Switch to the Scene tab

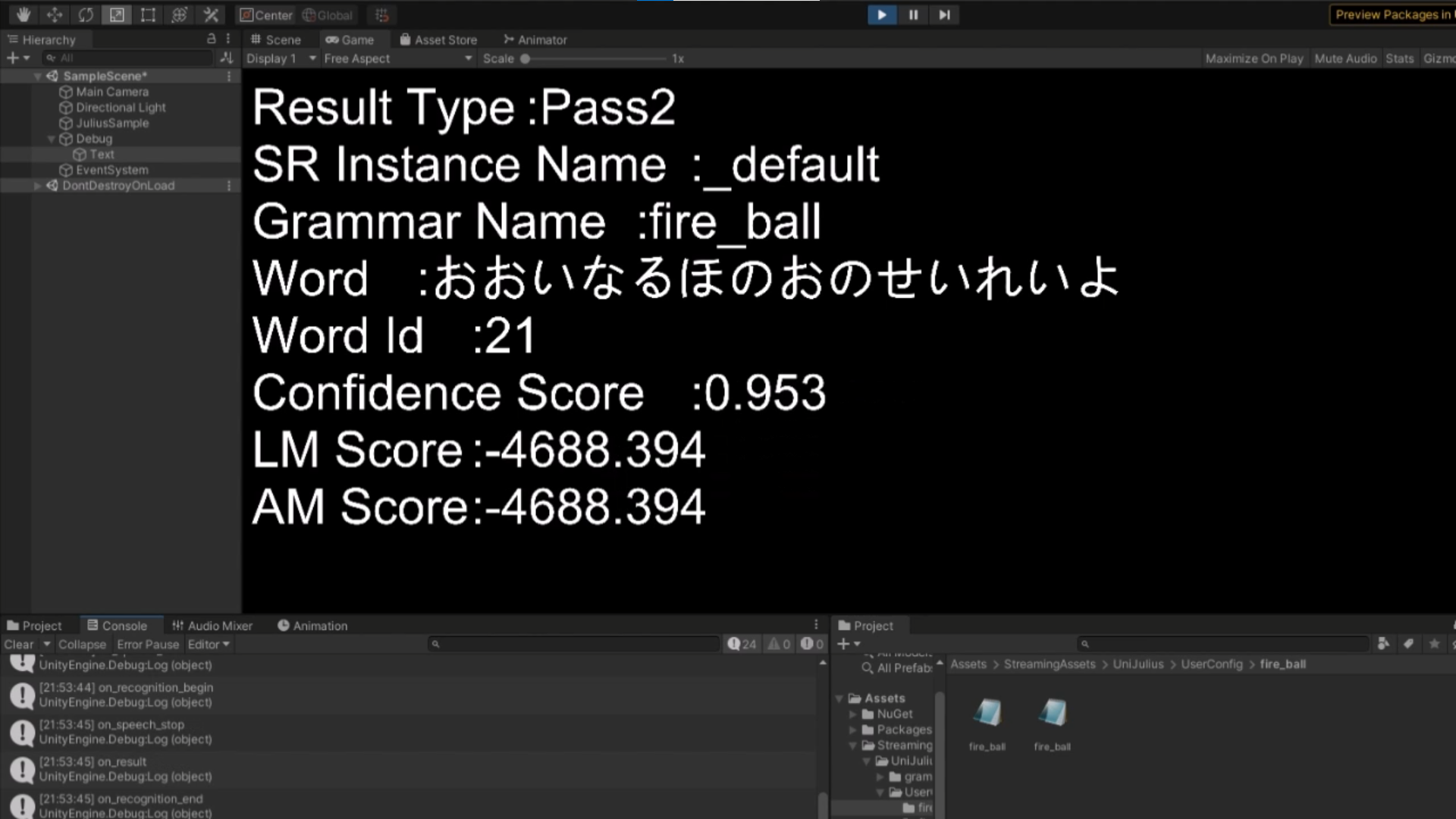coord(276,39)
